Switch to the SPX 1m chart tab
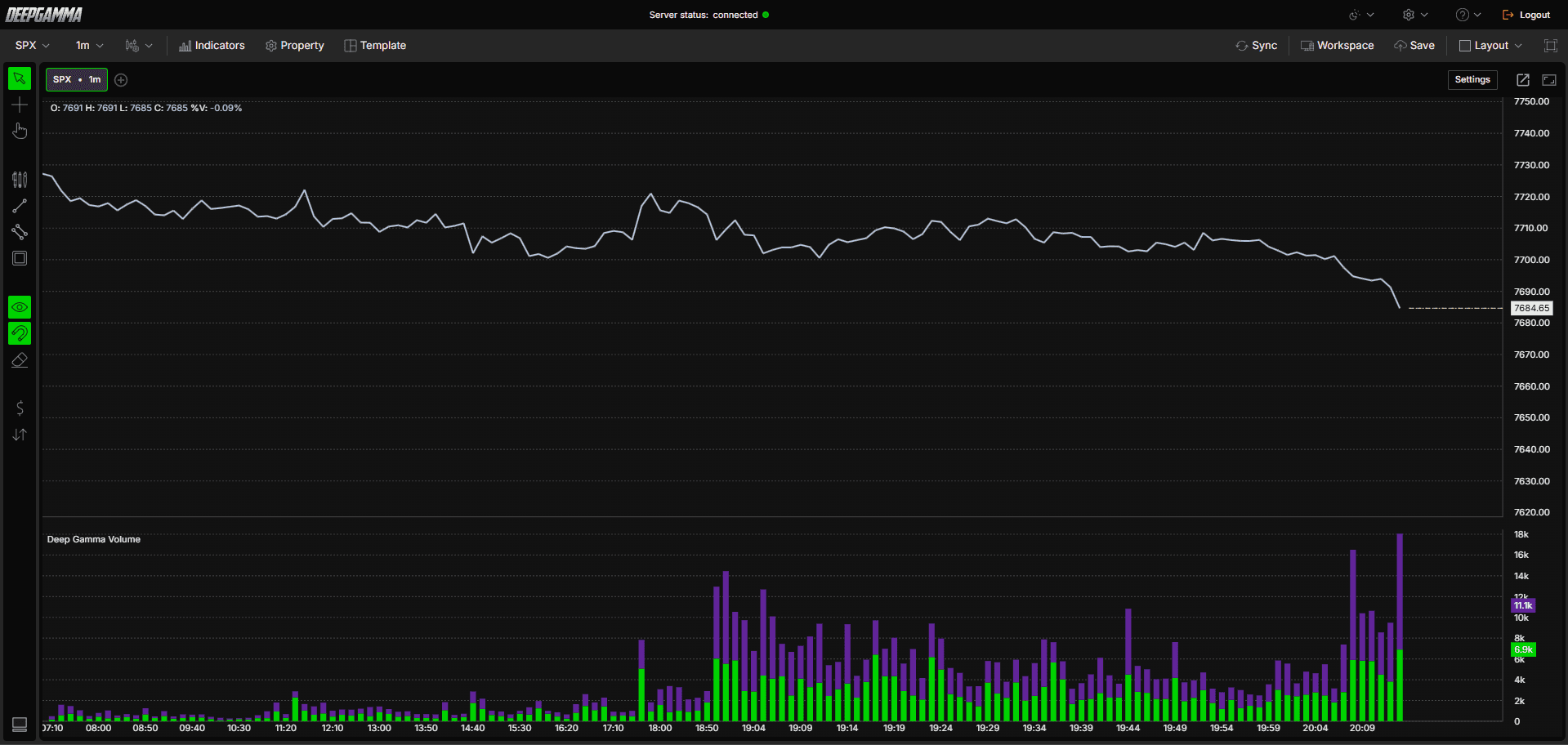The height and width of the screenshot is (745, 1568). pos(77,80)
